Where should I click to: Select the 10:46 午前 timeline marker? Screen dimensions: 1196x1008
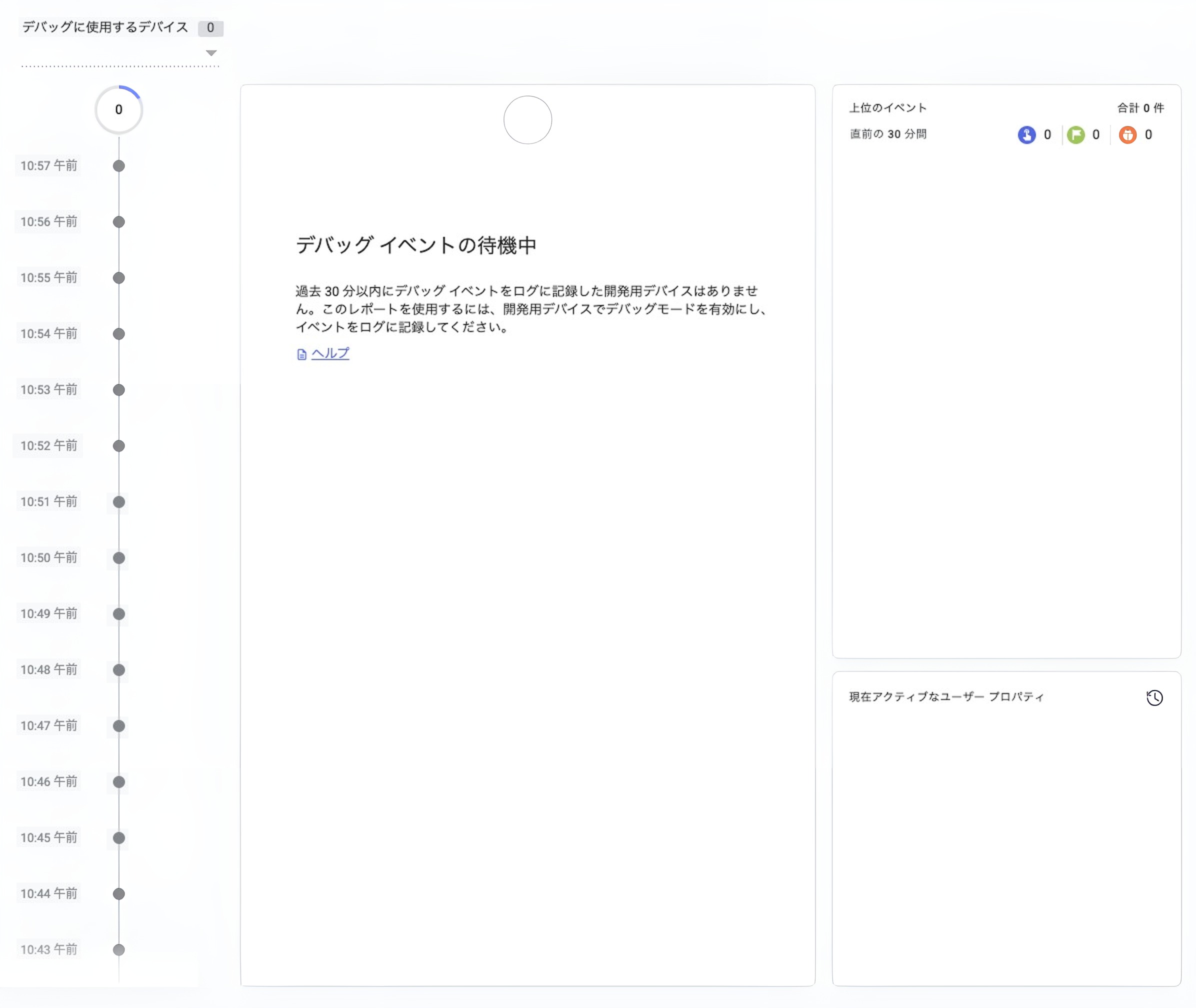tap(119, 781)
